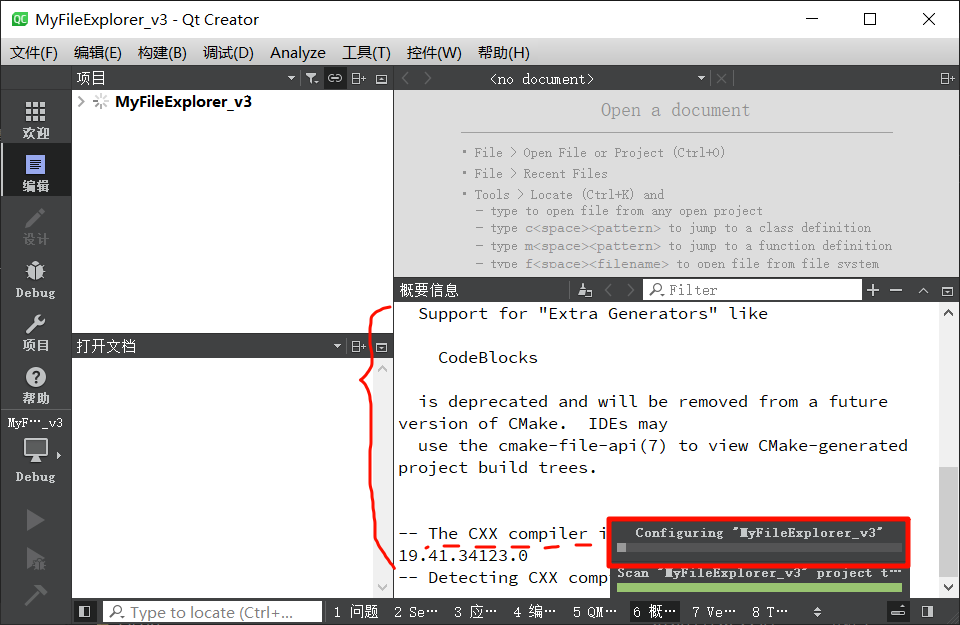Maximize the output pane with caret icon
The image size is (960, 625).
coord(923,291)
